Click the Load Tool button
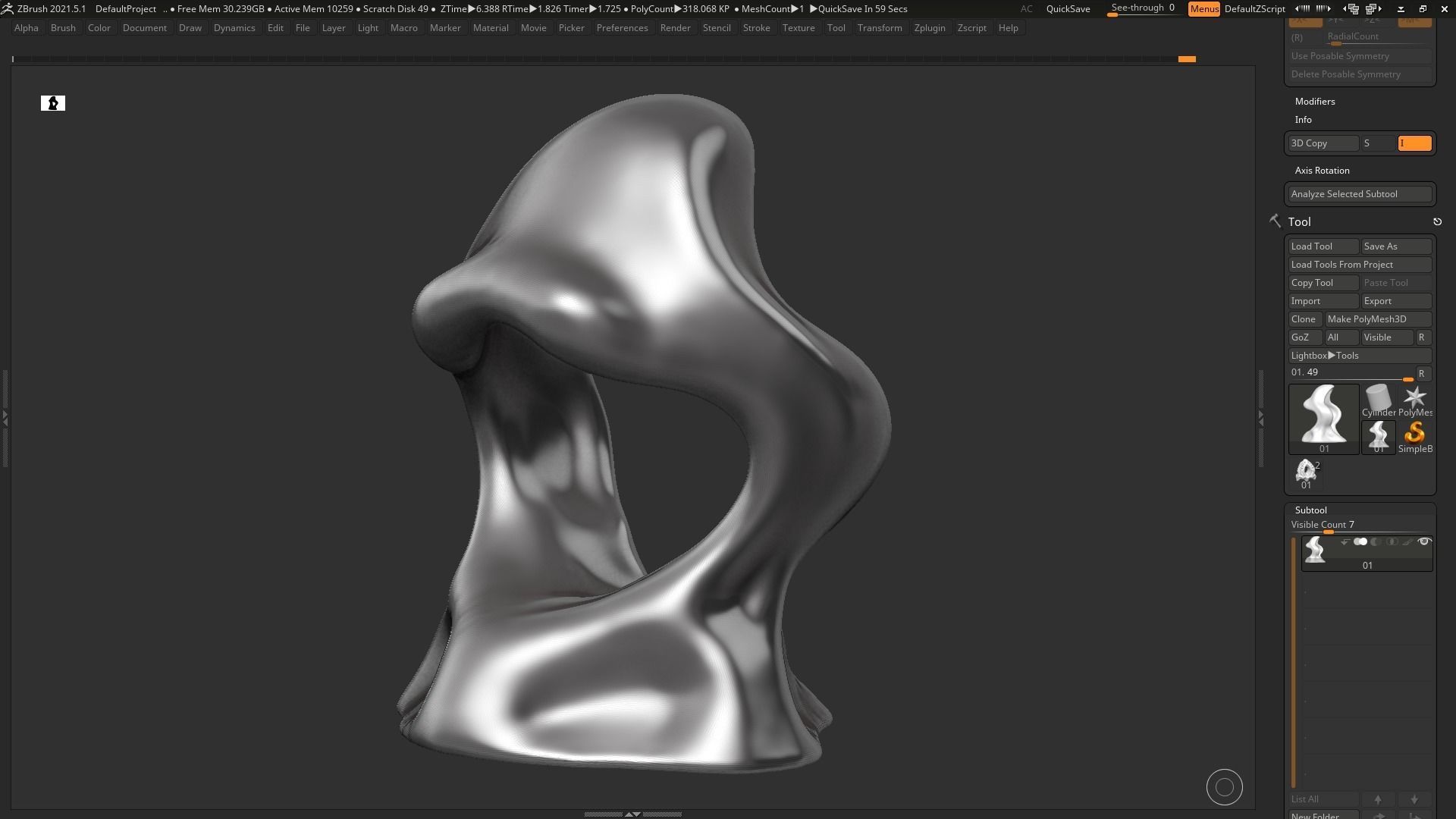The height and width of the screenshot is (819, 1456). (1323, 246)
